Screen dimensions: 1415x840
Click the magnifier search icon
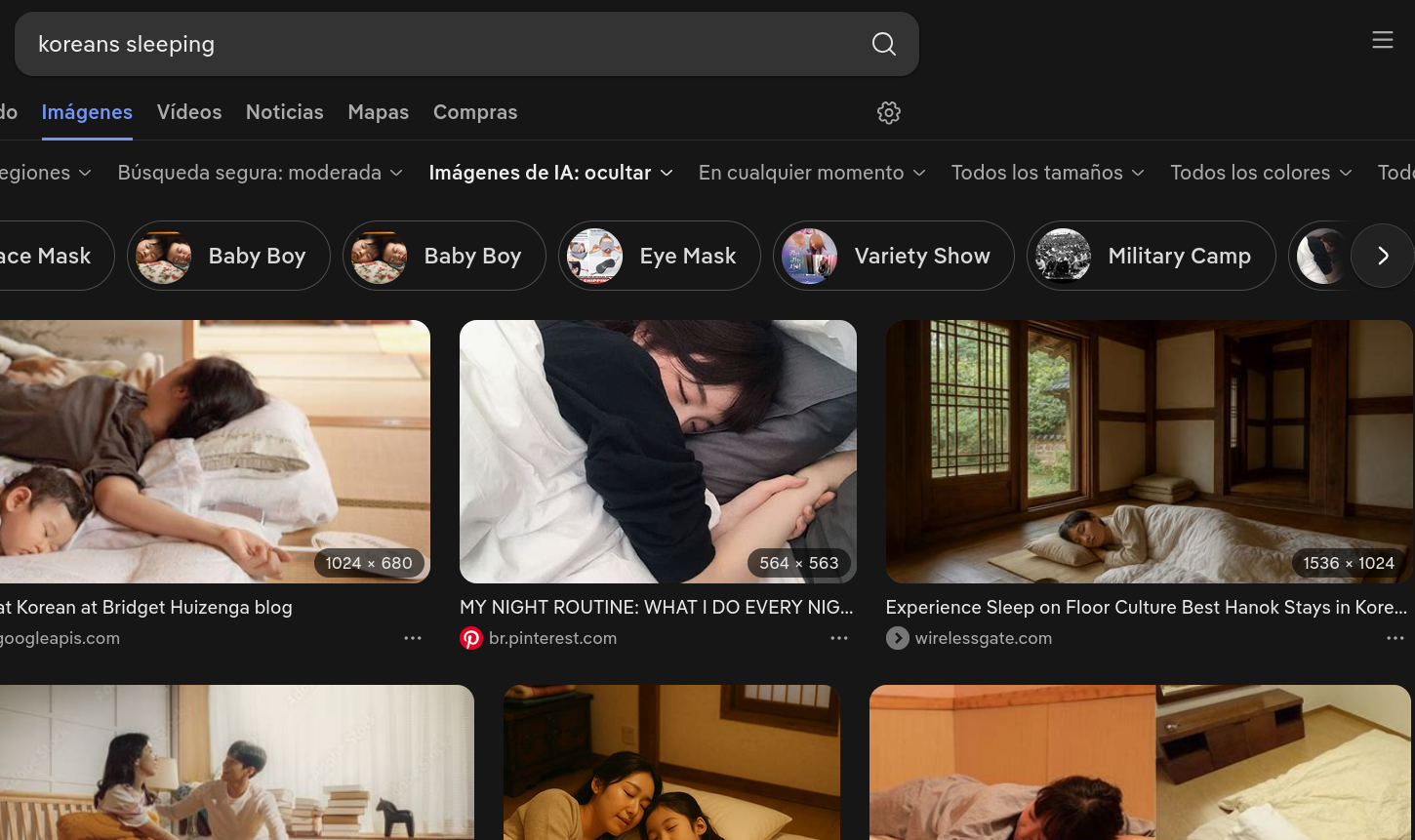[x=883, y=44]
